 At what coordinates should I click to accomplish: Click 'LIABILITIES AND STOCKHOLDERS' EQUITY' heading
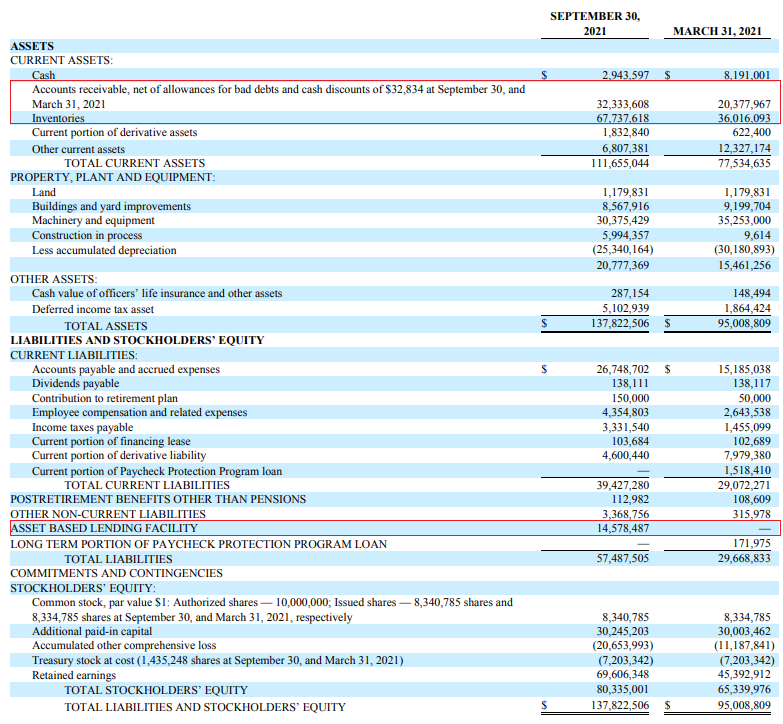(137, 340)
